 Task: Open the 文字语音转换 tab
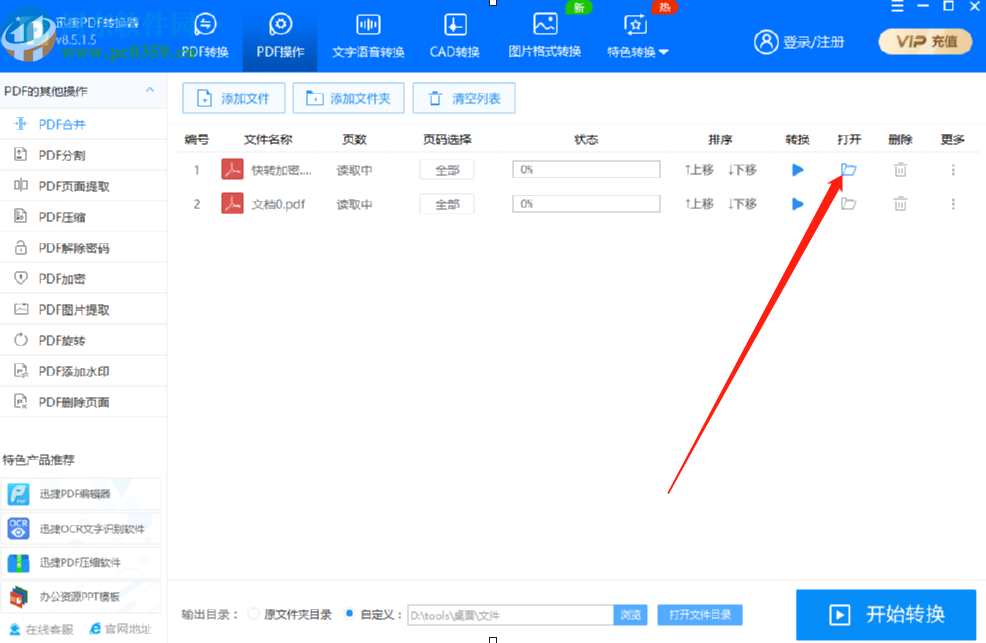369,35
